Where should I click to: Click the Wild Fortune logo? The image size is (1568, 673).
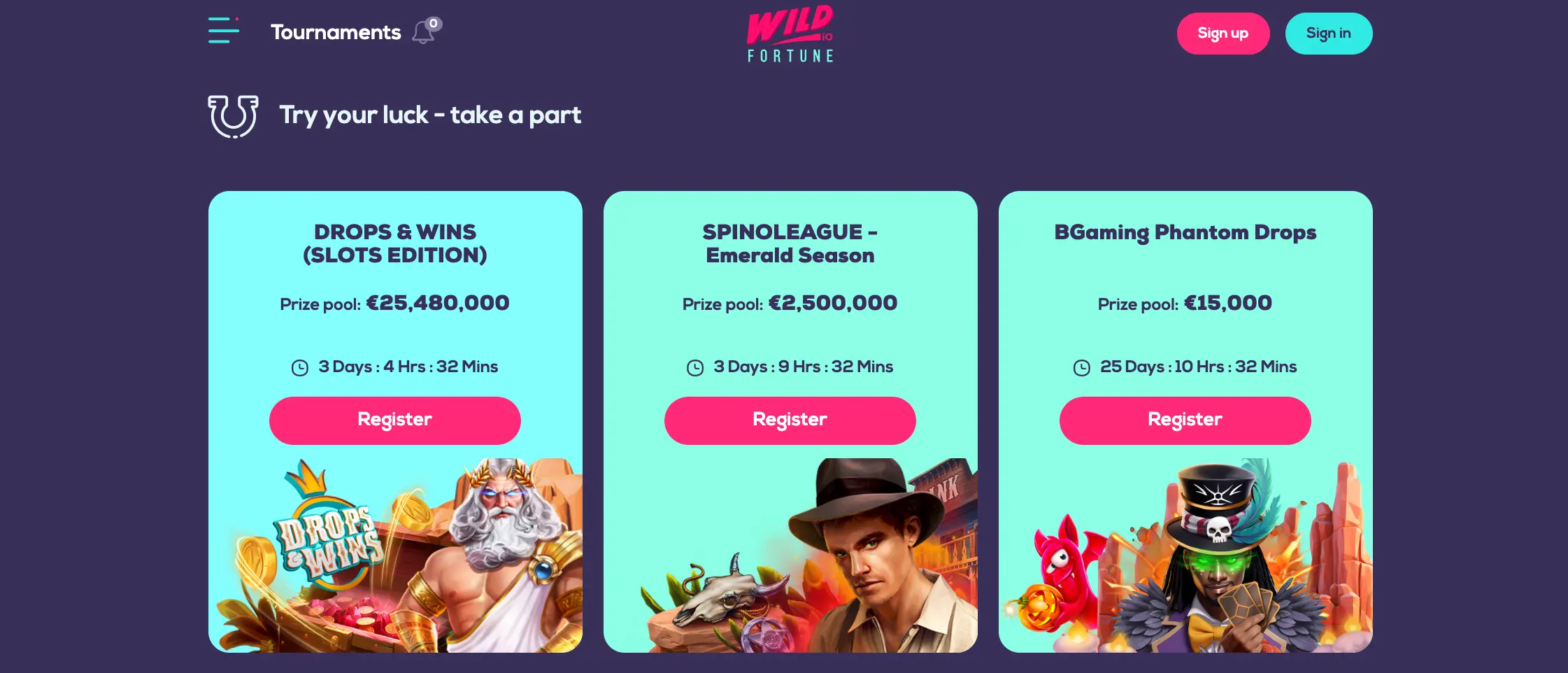pos(790,34)
